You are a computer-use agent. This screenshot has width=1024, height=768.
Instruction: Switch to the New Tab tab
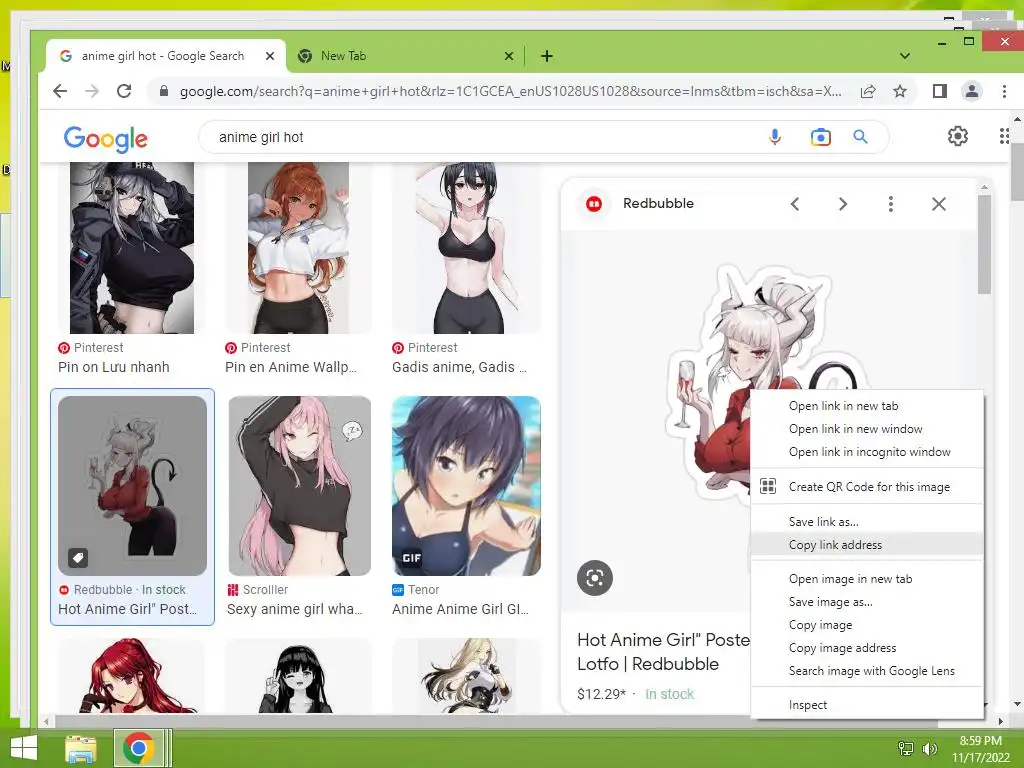pyautogui.click(x=405, y=56)
